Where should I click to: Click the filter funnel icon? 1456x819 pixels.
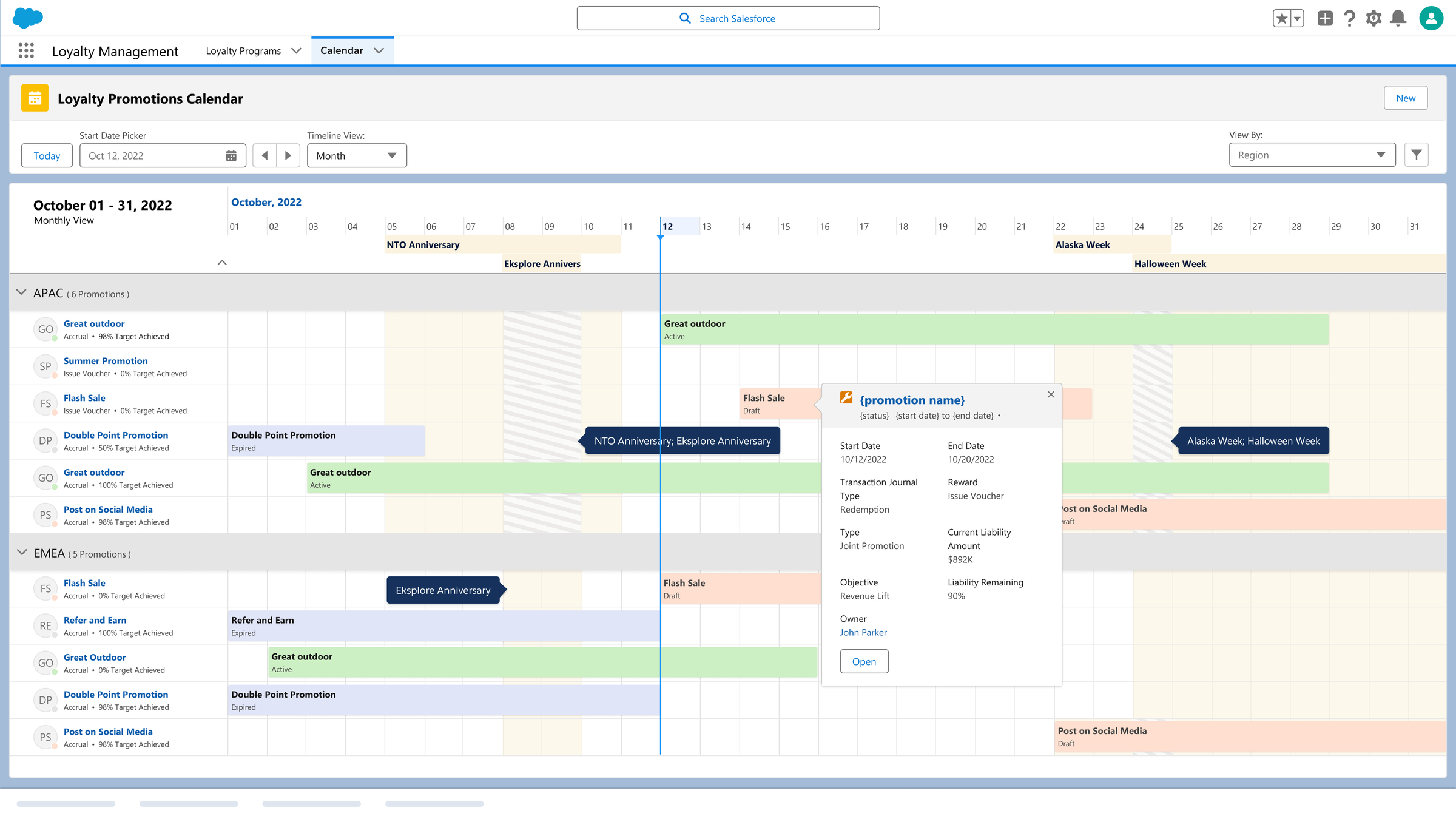pos(1417,155)
